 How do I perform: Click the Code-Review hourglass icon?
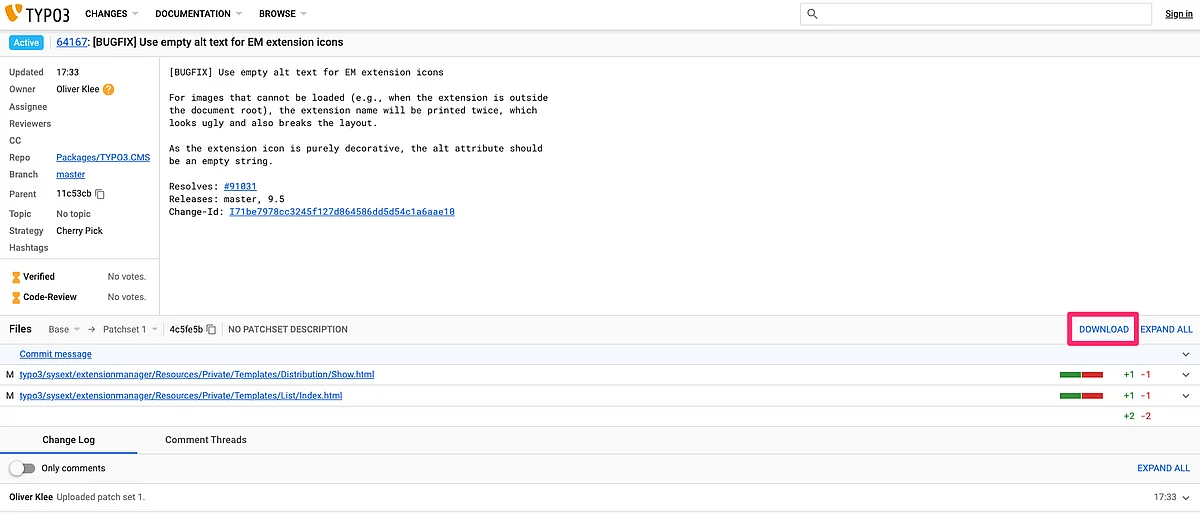(x=15, y=297)
